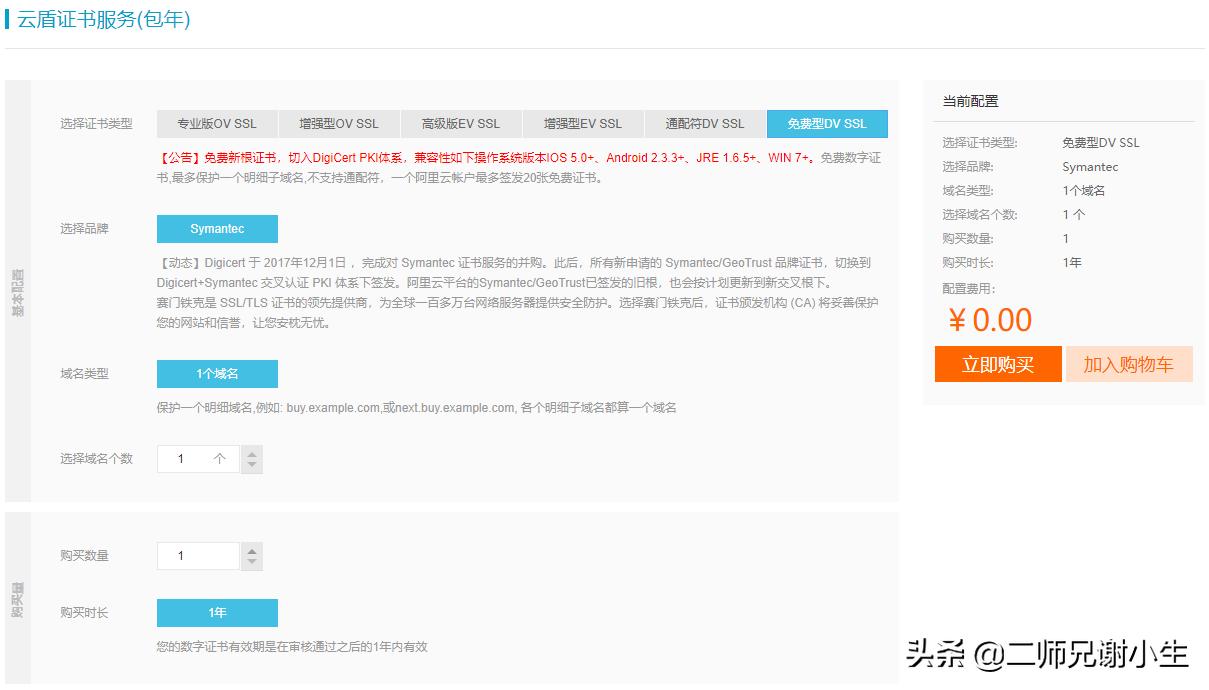
Task: Decrease 选择域名个数 with the down arrow
Action: [x=252, y=464]
